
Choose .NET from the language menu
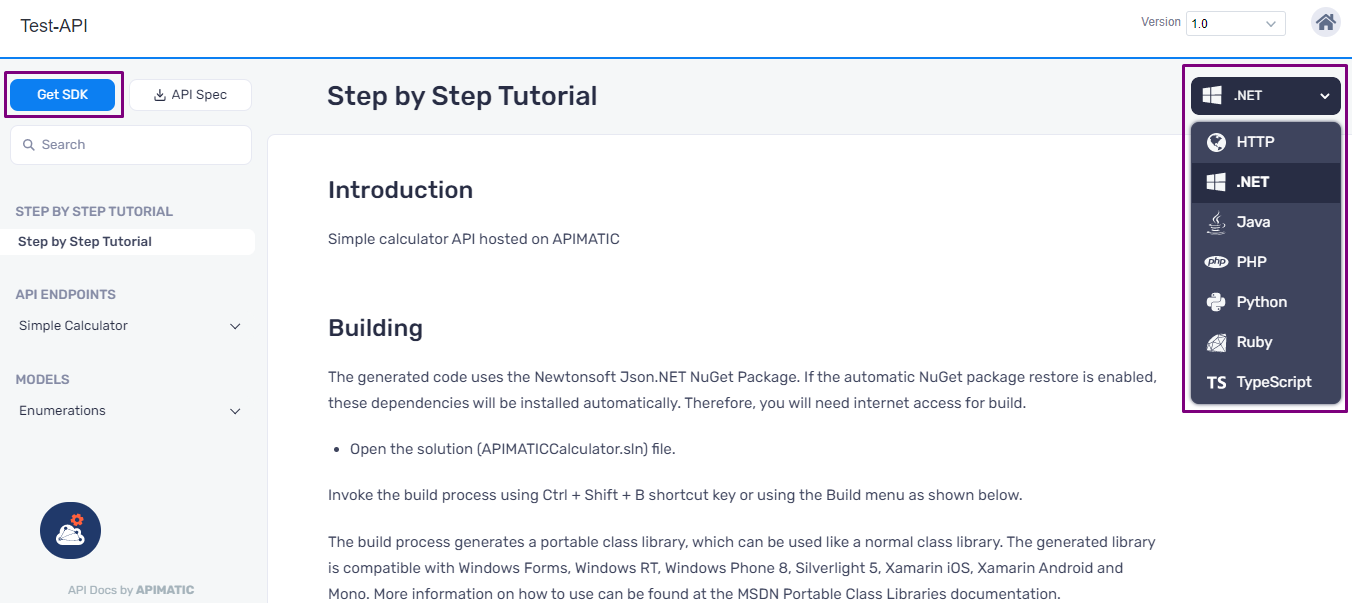click(1266, 182)
